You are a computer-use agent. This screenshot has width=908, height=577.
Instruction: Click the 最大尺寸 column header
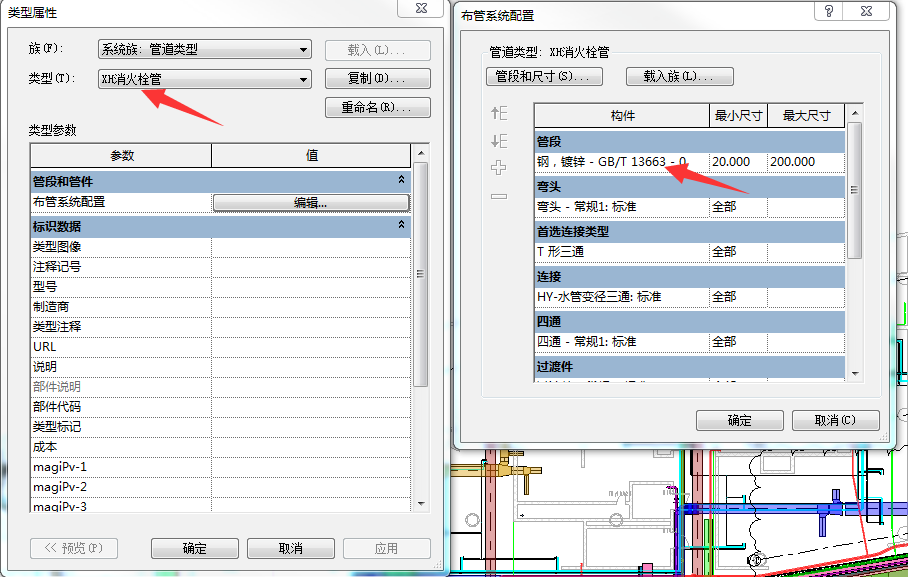[806, 116]
